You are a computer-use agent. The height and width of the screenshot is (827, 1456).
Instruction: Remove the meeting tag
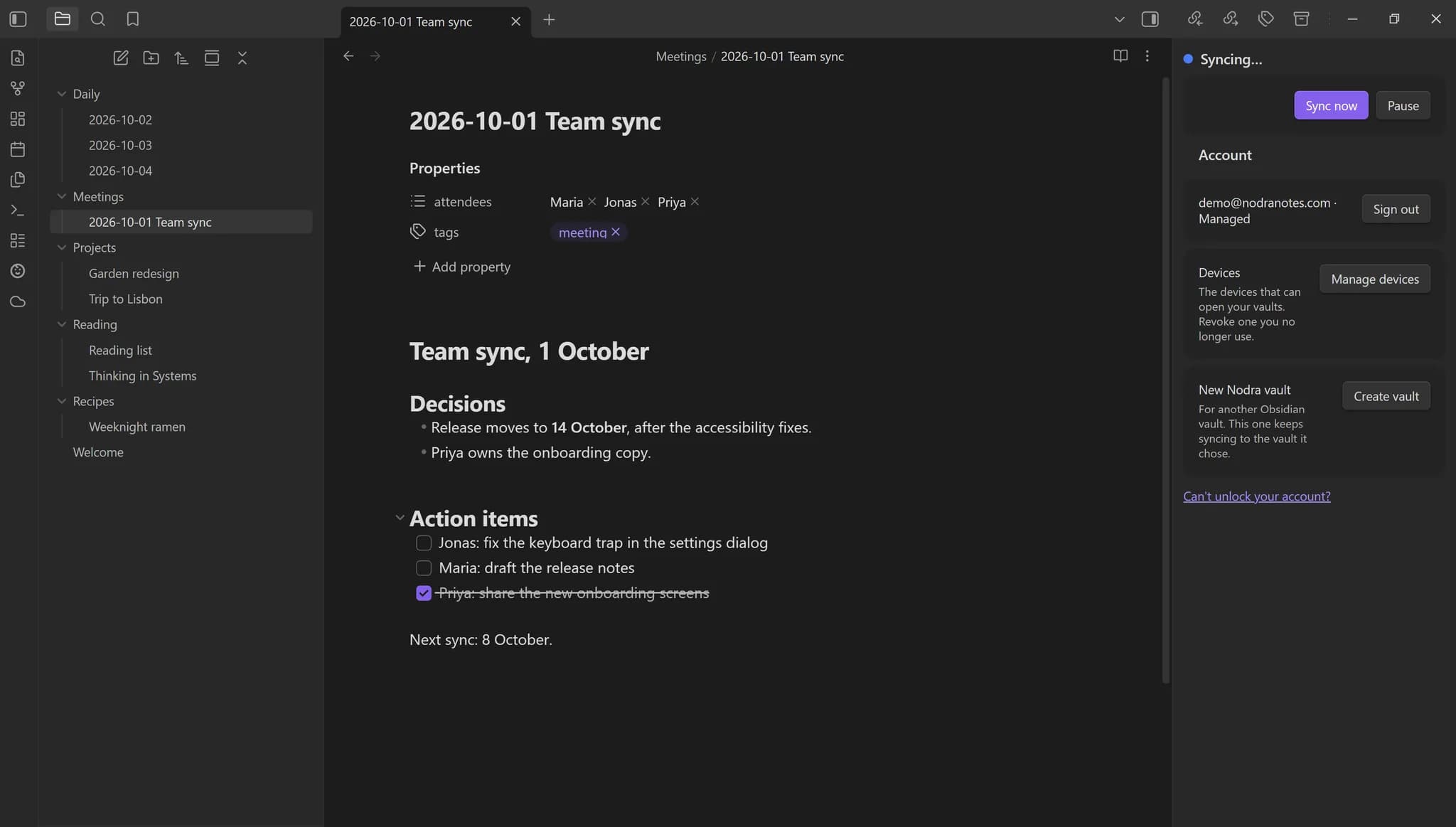[616, 232]
